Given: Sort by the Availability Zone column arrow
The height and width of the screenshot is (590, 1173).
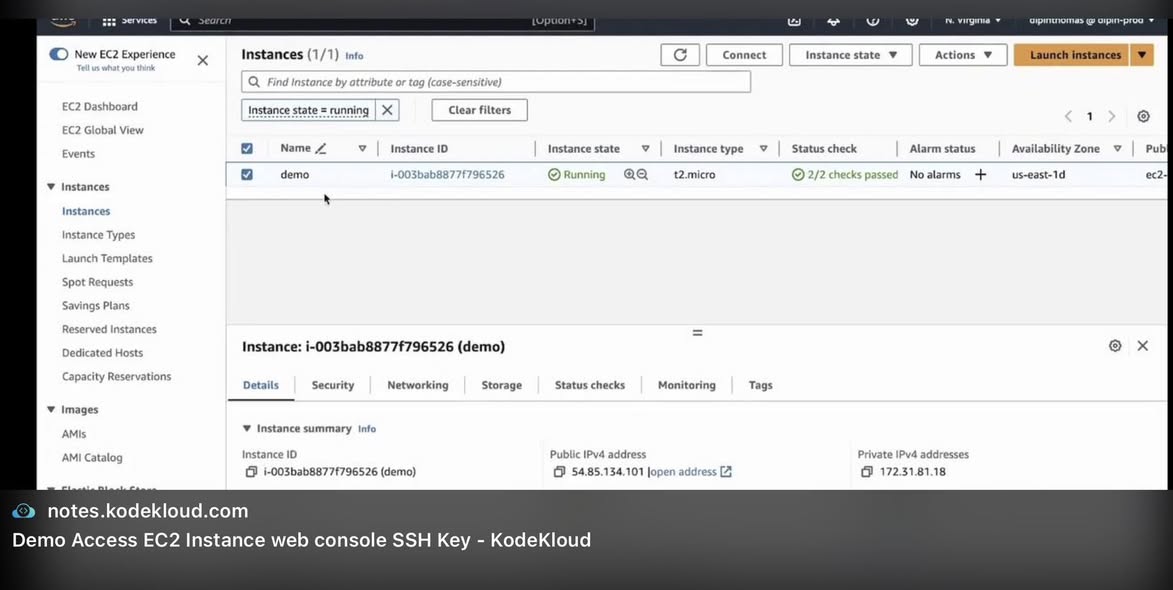Looking at the screenshot, I should click(x=1118, y=149).
